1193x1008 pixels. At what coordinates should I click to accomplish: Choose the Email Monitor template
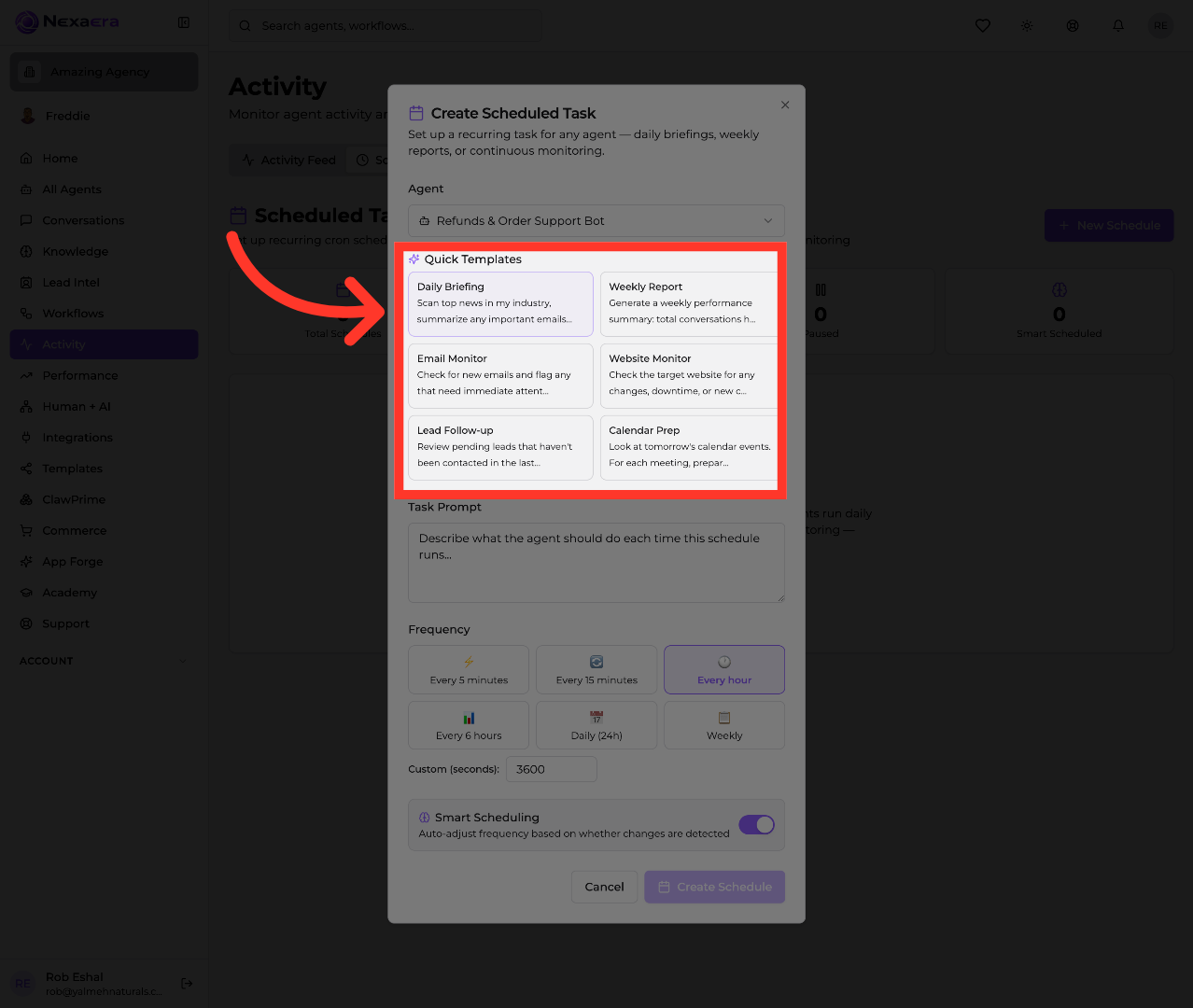click(x=500, y=376)
